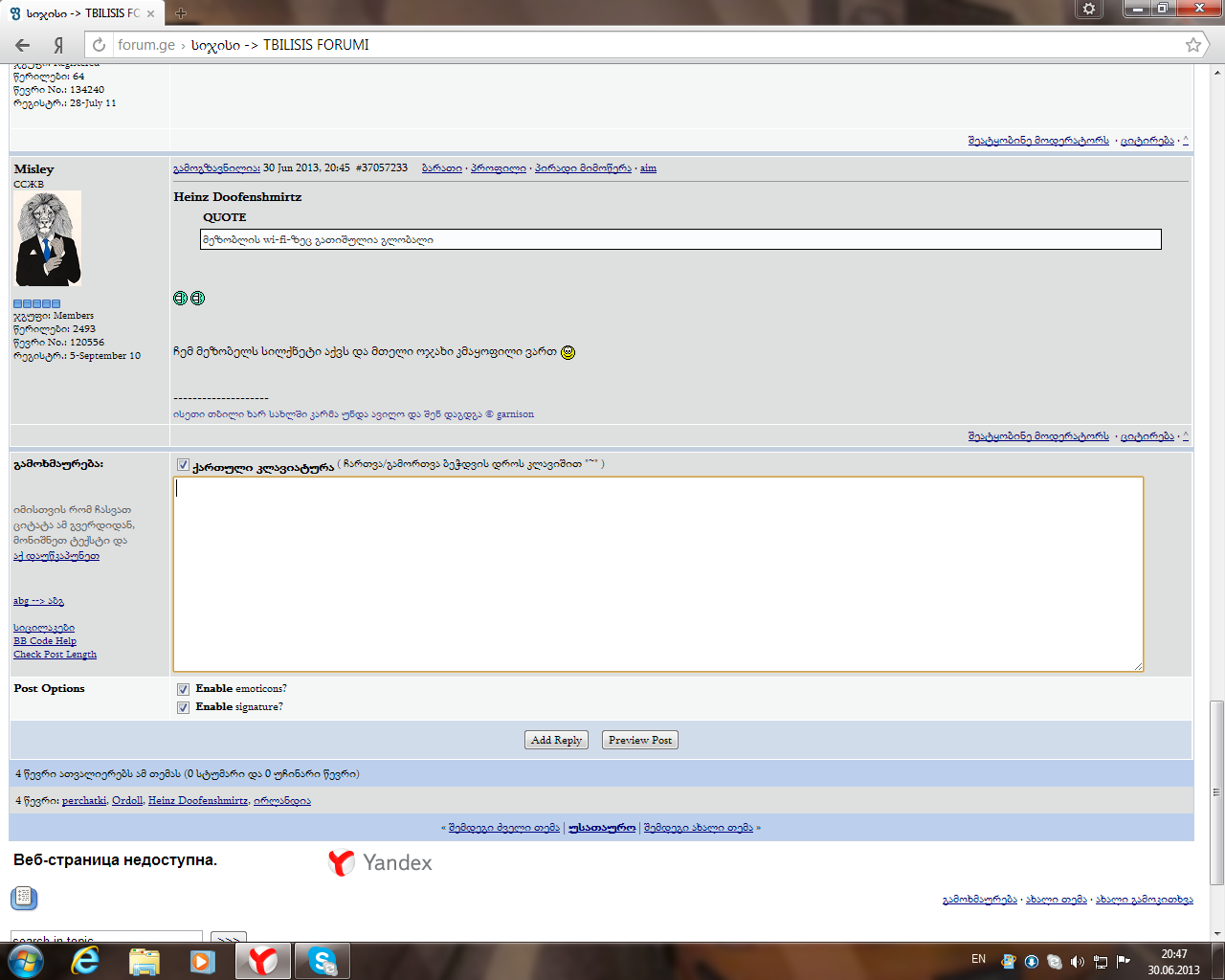Click the ახალი თემა link
The height and width of the screenshot is (980, 1225).
1057,900
